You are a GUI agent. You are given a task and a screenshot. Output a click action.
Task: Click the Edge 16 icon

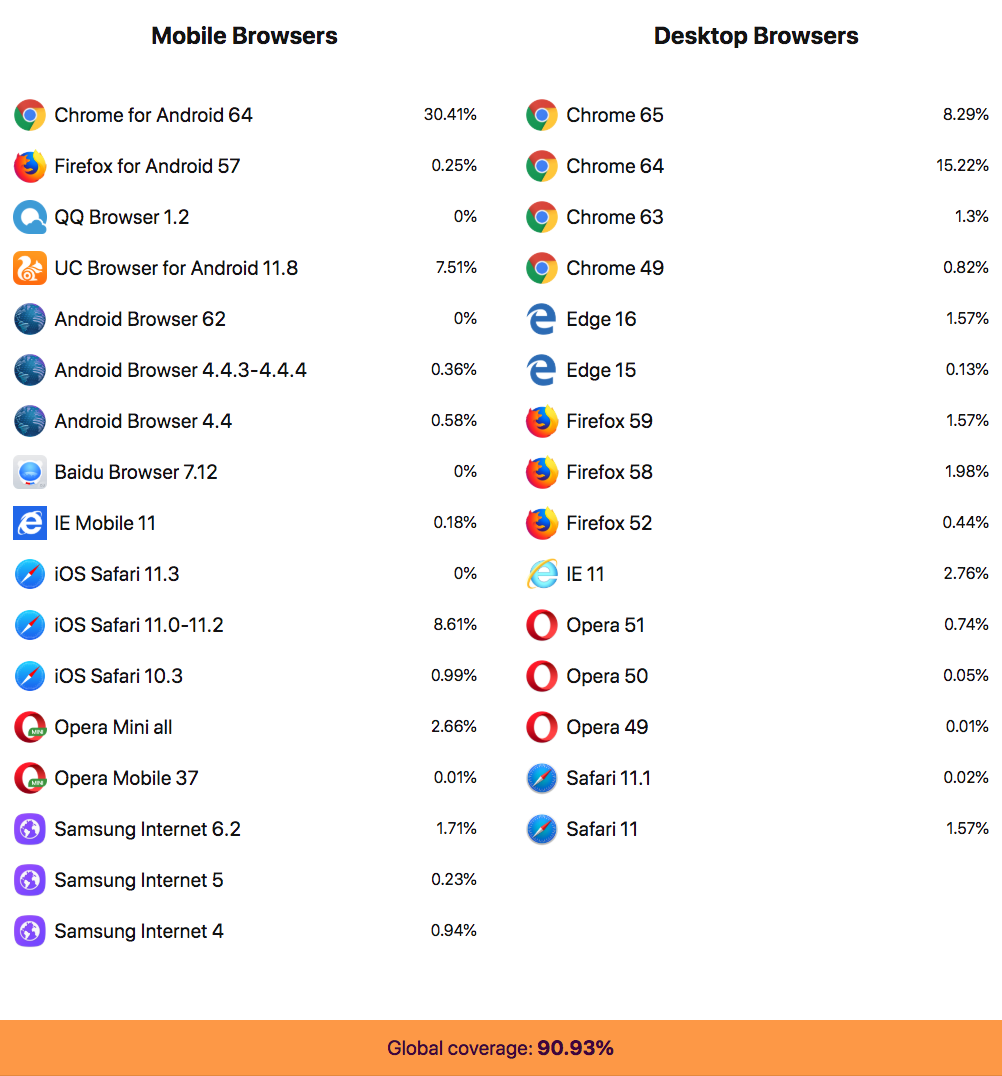point(542,319)
